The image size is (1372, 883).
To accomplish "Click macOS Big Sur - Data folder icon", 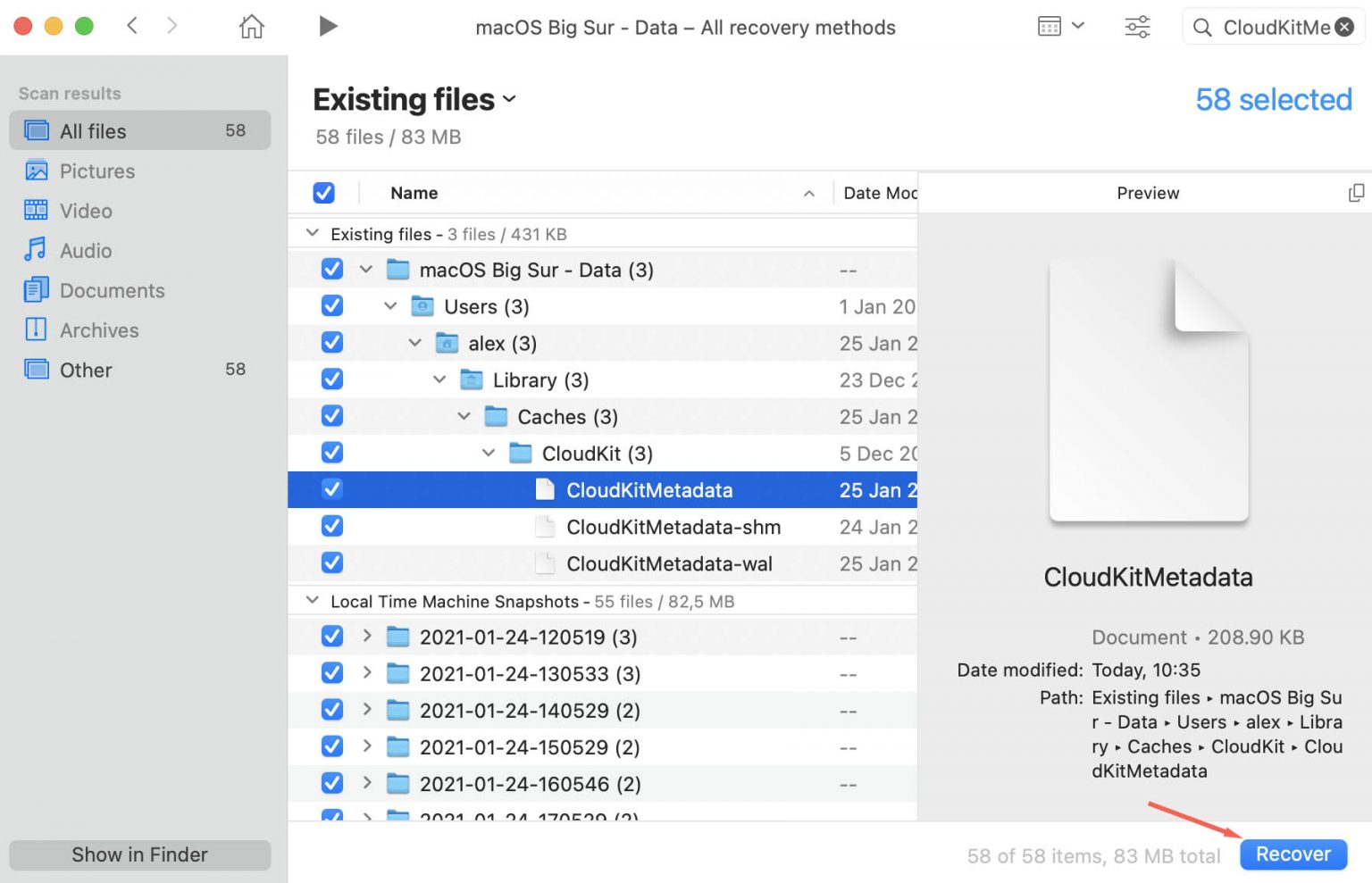I will click(x=397, y=270).
